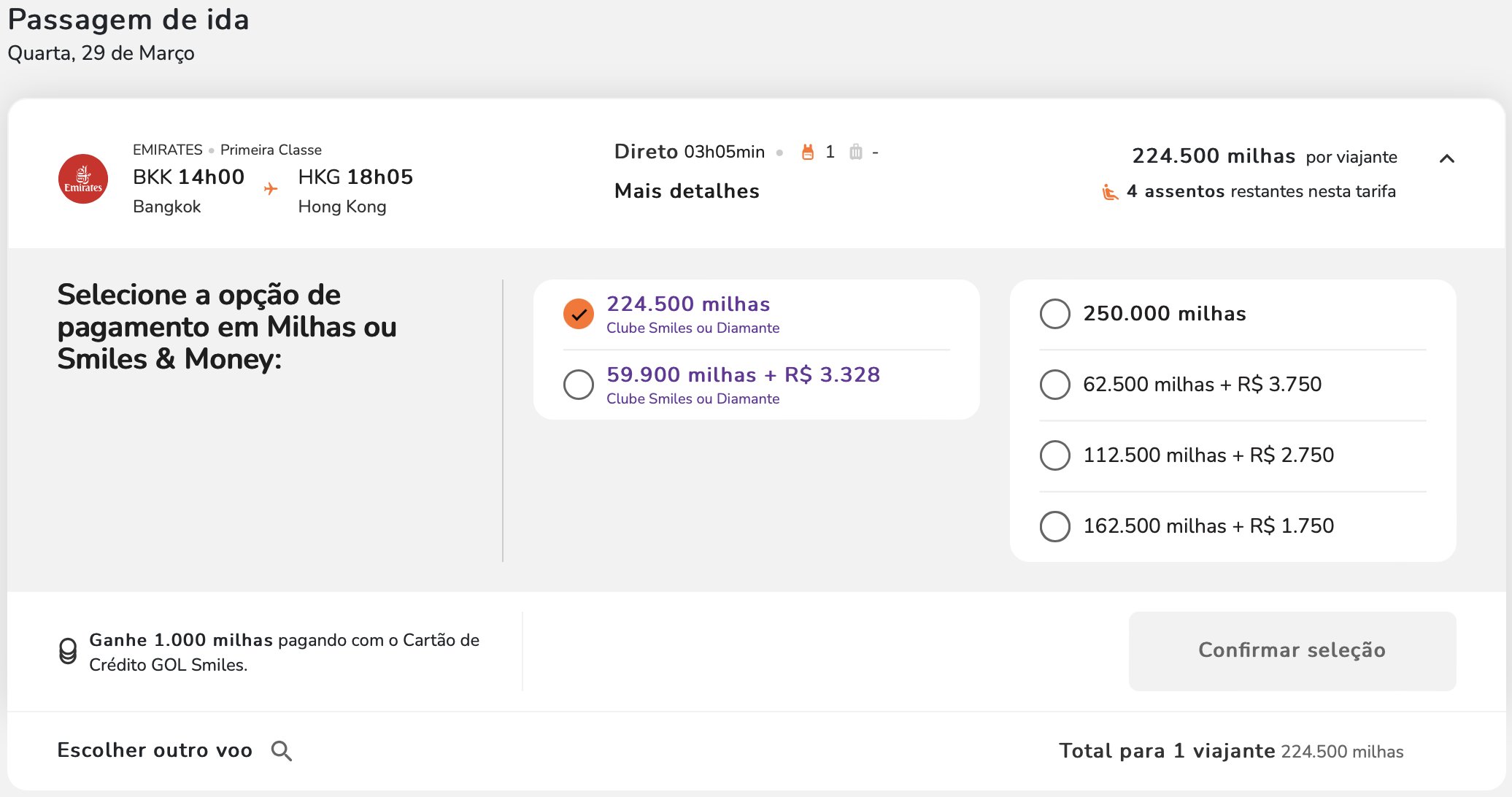
Task: Click Ganhe 1.000 milhas promo text
Action: tap(284, 652)
